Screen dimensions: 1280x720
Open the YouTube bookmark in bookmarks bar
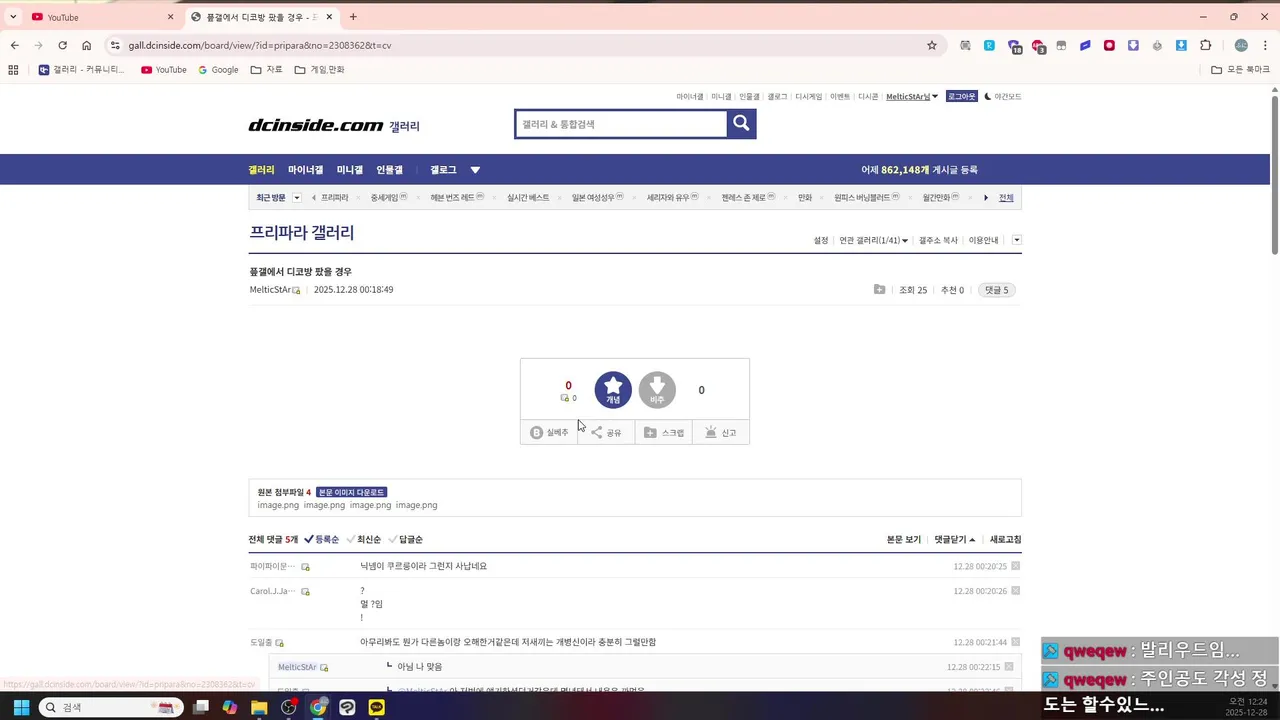pyautogui.click(x=164, y=70)
